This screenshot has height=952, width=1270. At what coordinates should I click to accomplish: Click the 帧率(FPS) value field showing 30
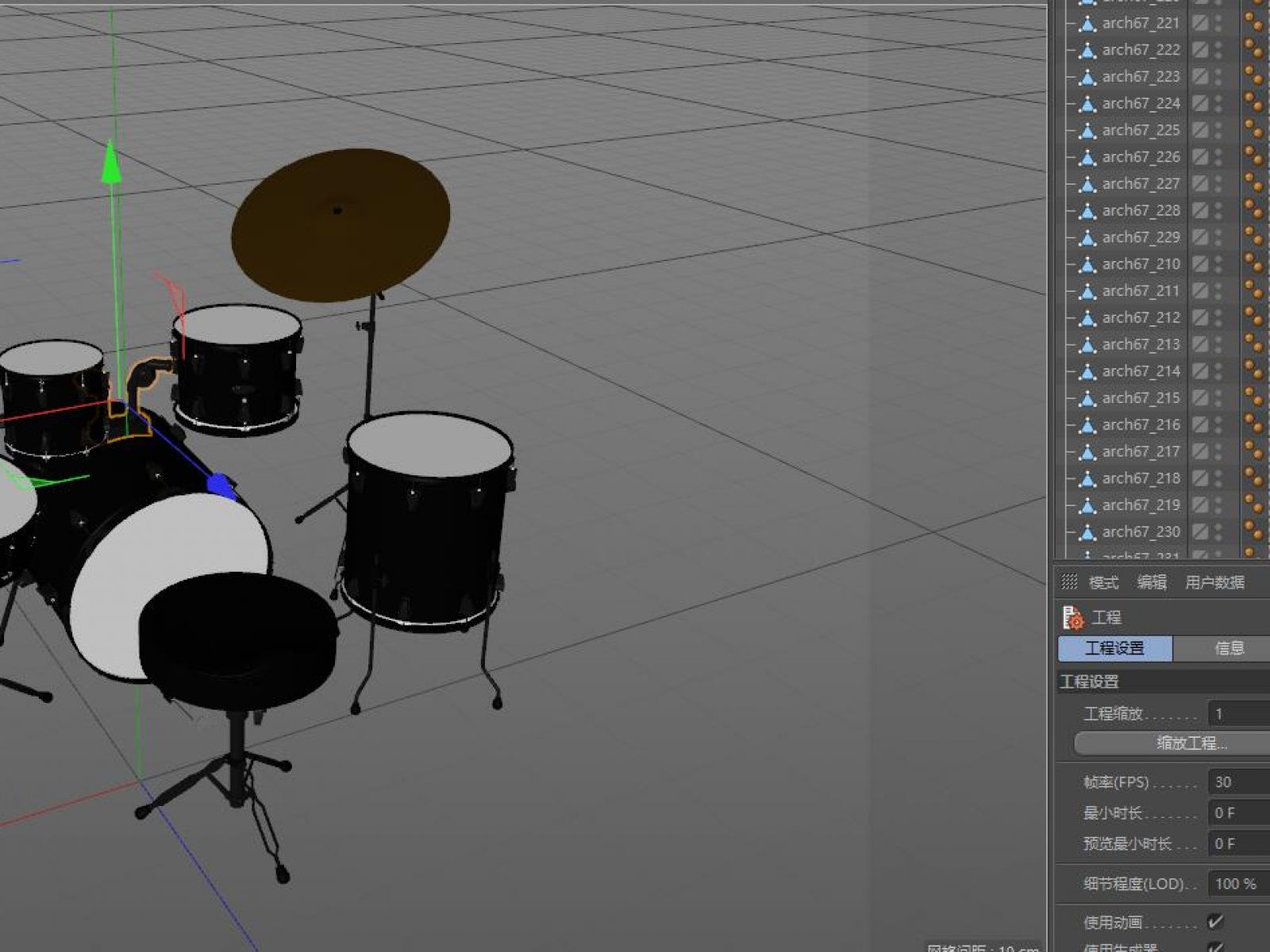(x=1238, y=782)
